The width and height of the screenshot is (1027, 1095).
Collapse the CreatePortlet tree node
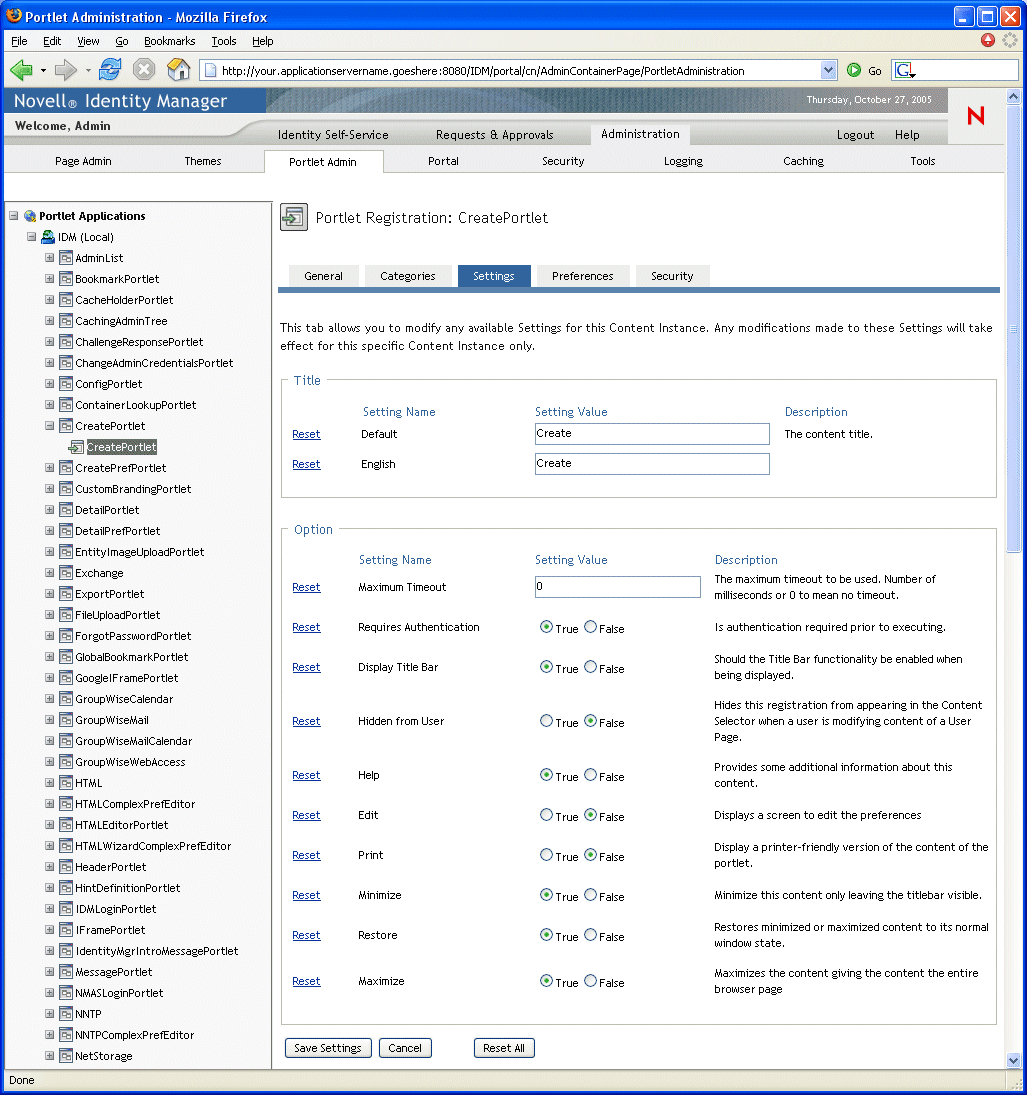point(50,426)
